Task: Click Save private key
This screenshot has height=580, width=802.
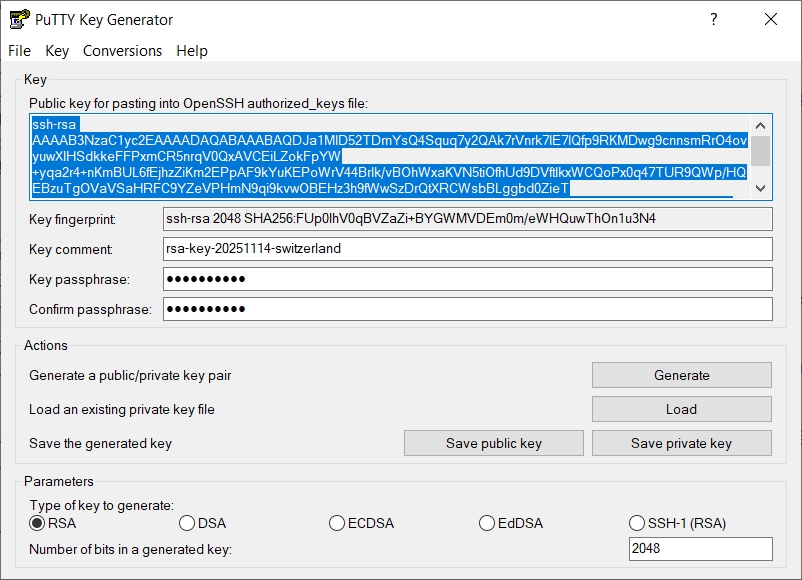Action: pyautogui.click(x=681, y=443)
